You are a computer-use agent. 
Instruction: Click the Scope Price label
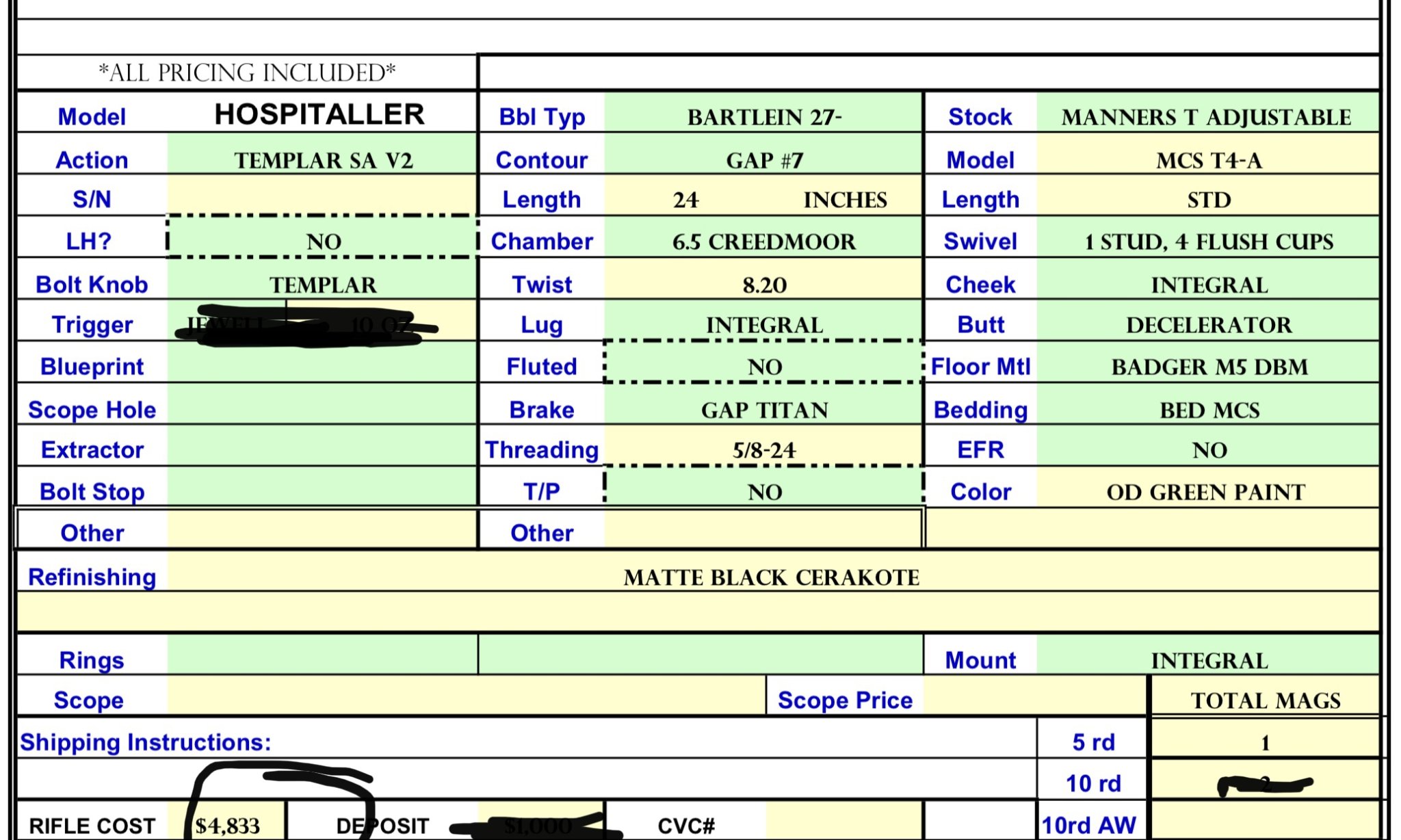tap(845, 700)
